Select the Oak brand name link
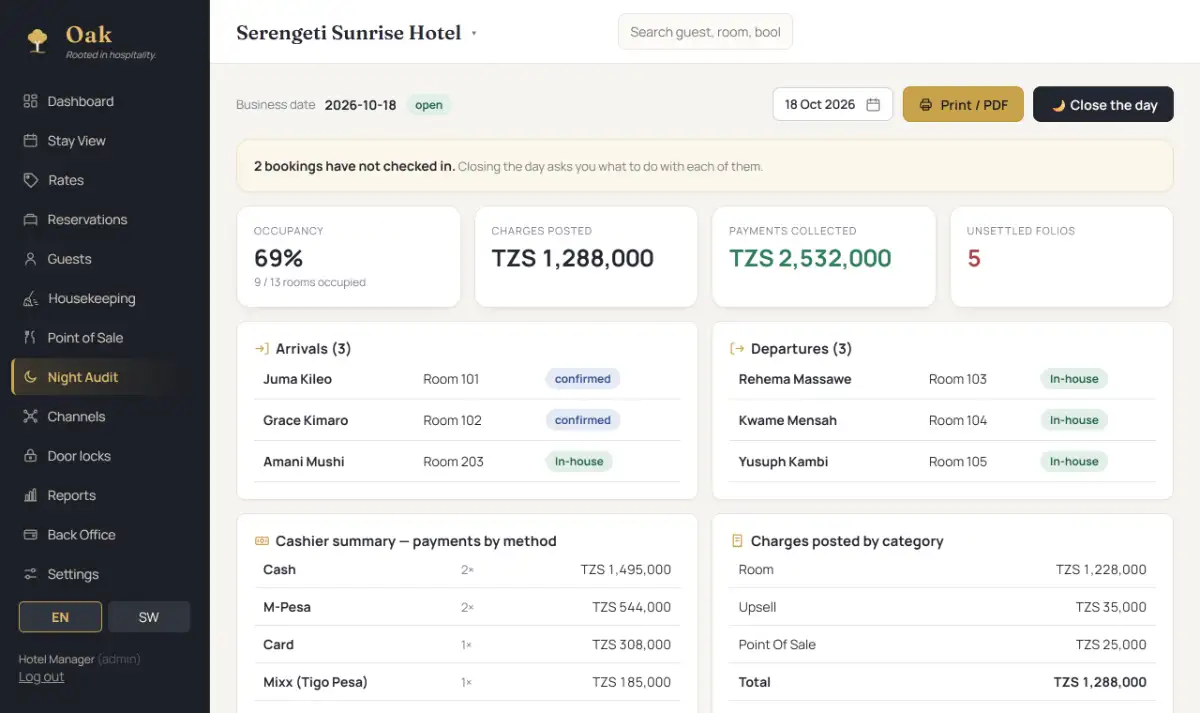Screen dimensions: 1200x713 point(89,35)
